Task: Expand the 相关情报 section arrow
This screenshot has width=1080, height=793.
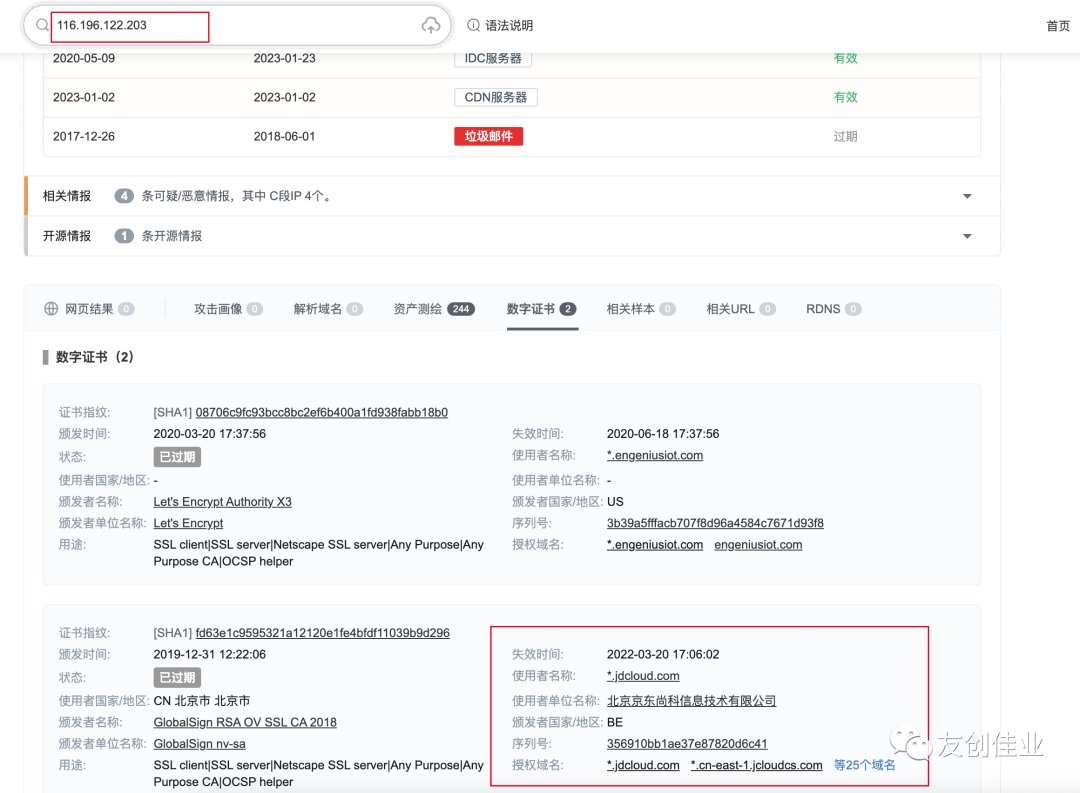Action: 967,196
